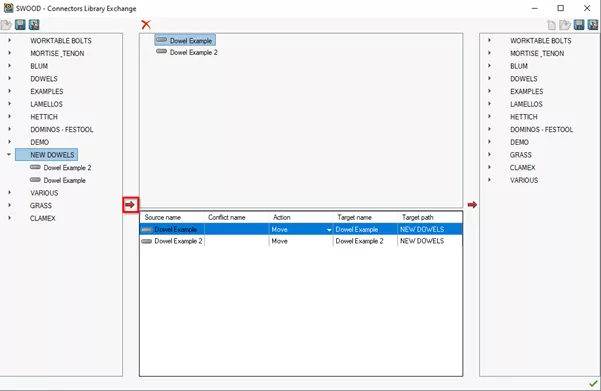The width and height of the screenshot is (601, 391).
Task: Expand LAMELLOS in the right library tree
Action: 489,104
